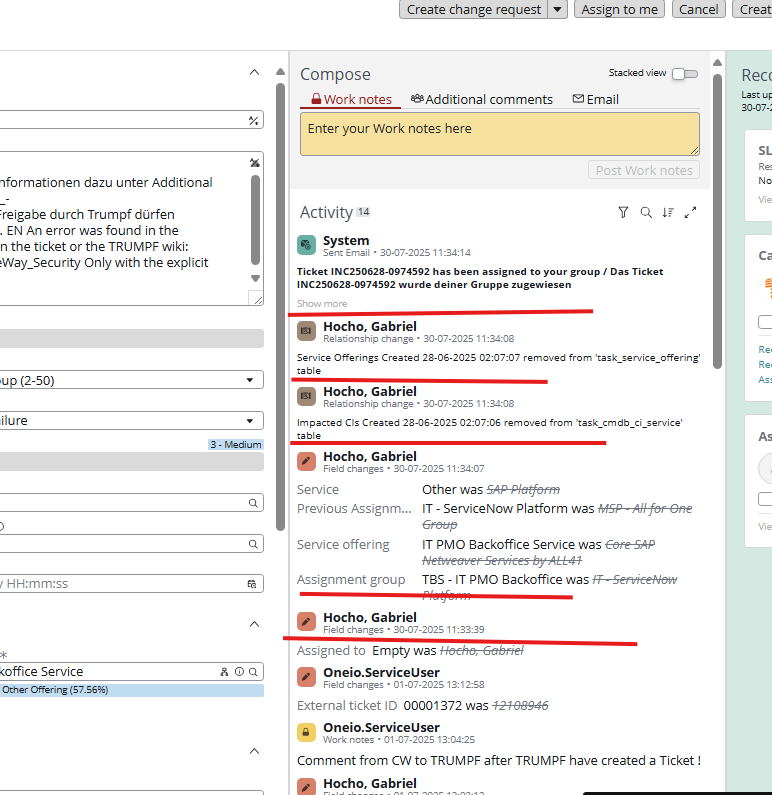Click field changes pencil icon at 11:34:07
Viewport: 772px width, 795px height.
tap(306, 461)
